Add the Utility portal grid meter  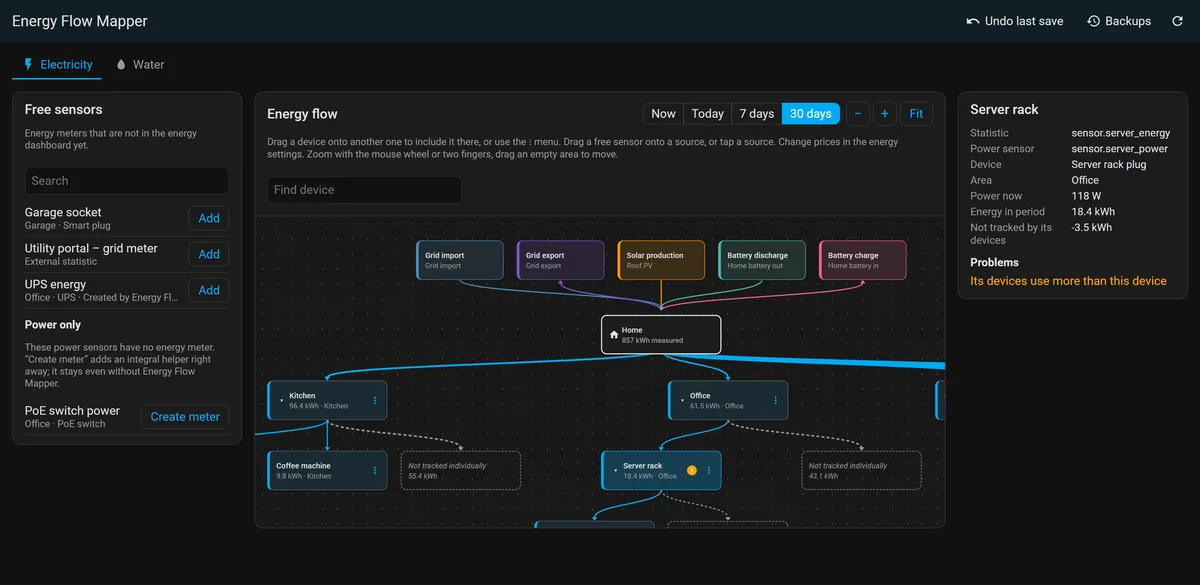point(209,254)
